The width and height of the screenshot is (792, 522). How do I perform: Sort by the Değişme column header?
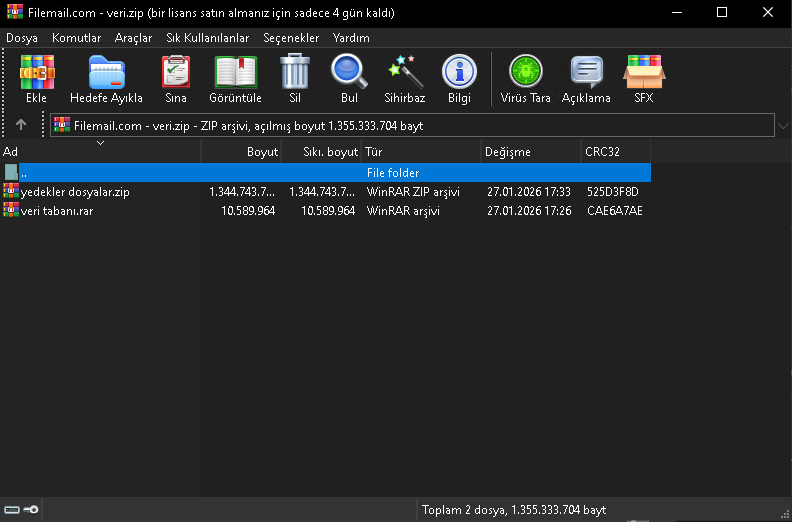[531, 152]
